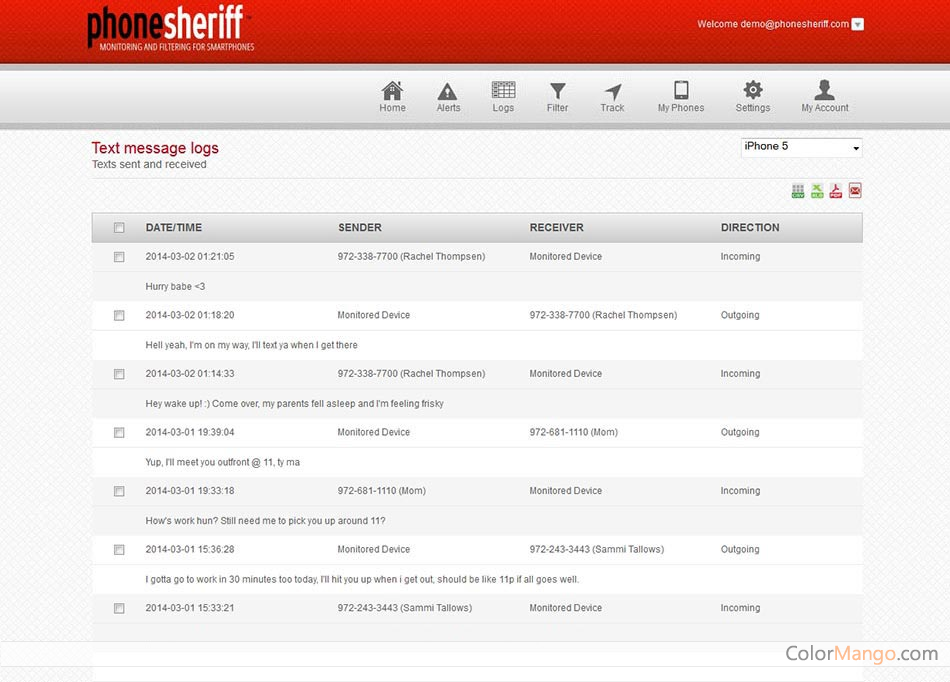The height and width of the screenshot is (682, 950).
Task: Check the box for the 15:36:28 message
Action: (x=119, y=550)
